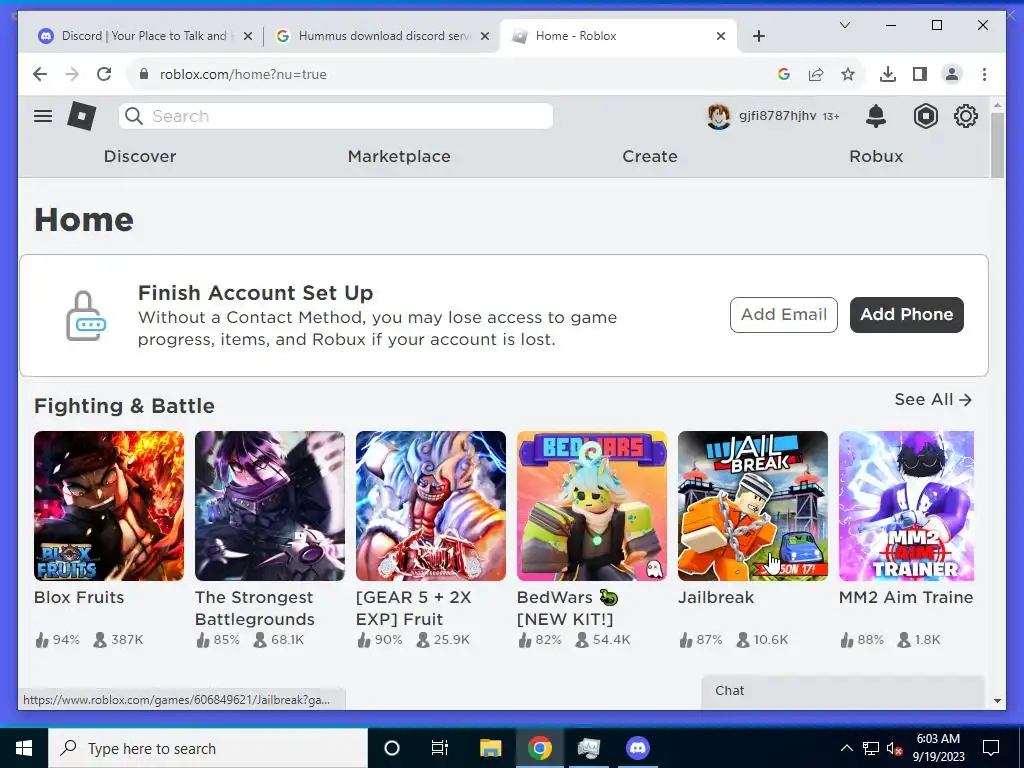Switch to Hummus download discord tab

(x=383, y=36)
